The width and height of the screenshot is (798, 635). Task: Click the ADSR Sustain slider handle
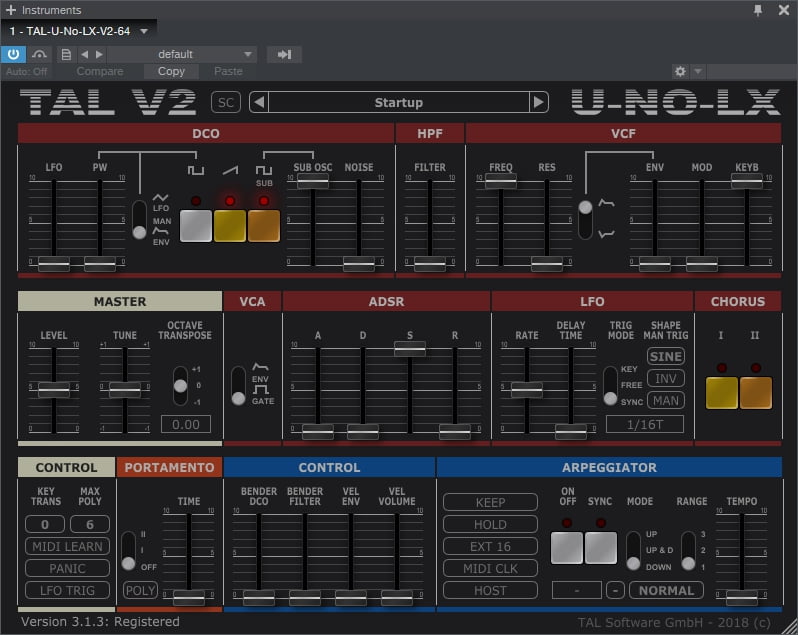click(x=410, y=348)
